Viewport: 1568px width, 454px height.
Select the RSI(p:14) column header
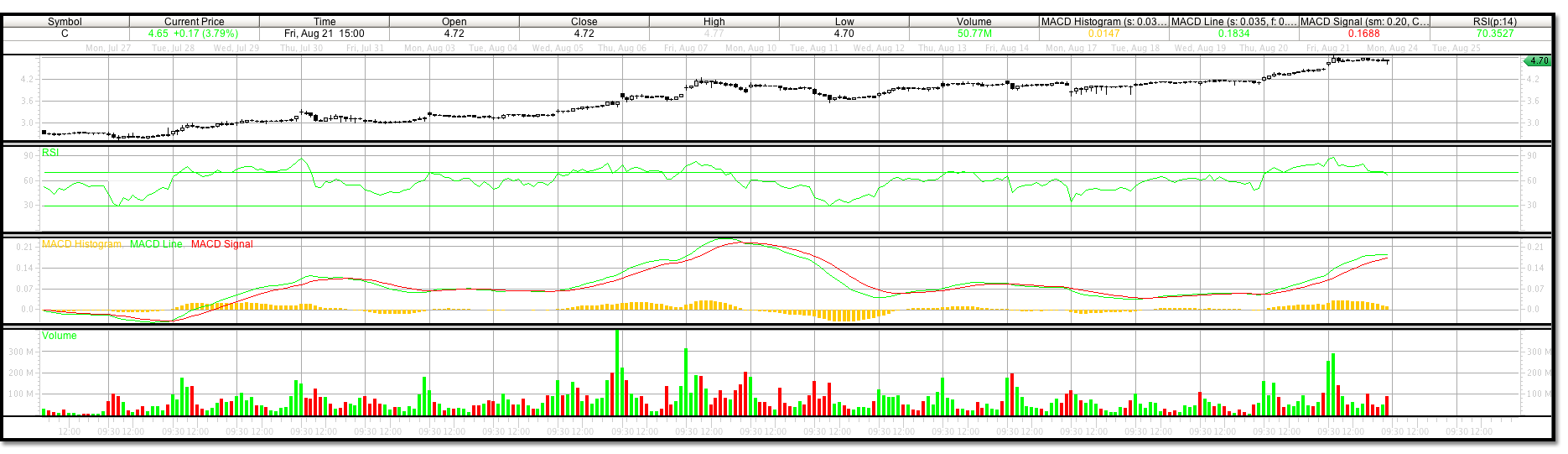tap(1494, 22)
